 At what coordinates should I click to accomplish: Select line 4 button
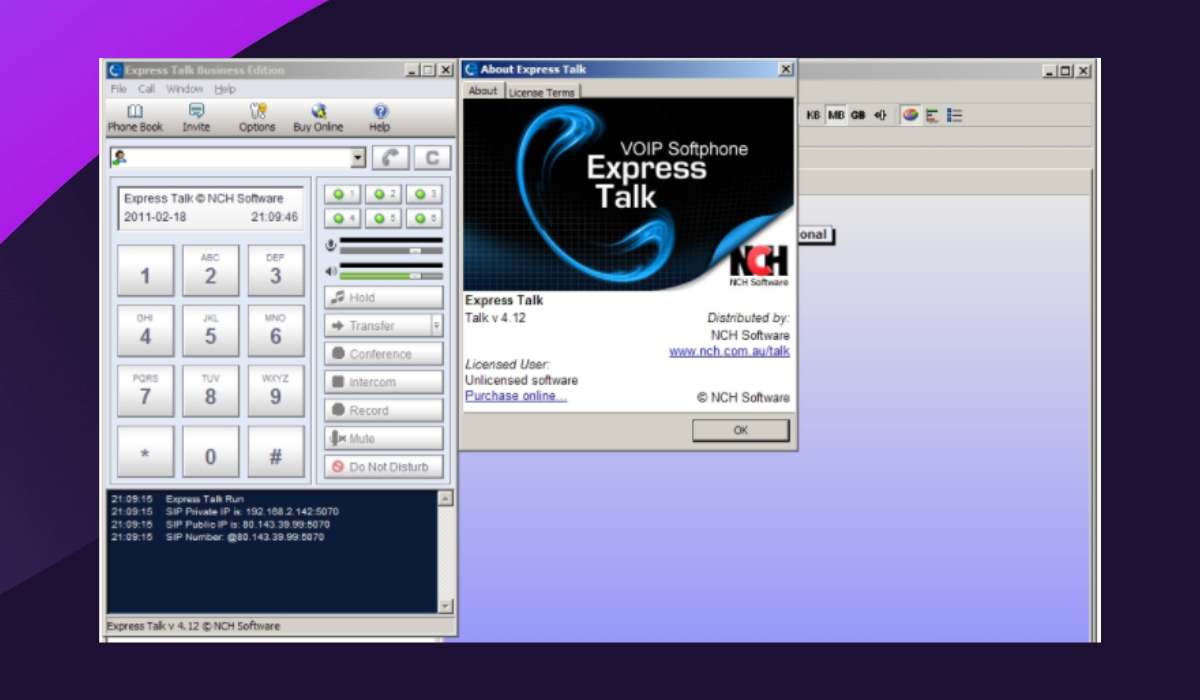[x=343, y=218]
